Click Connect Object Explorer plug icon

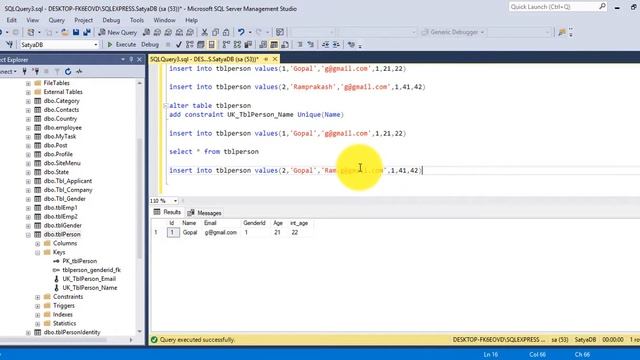click(24, 71)
